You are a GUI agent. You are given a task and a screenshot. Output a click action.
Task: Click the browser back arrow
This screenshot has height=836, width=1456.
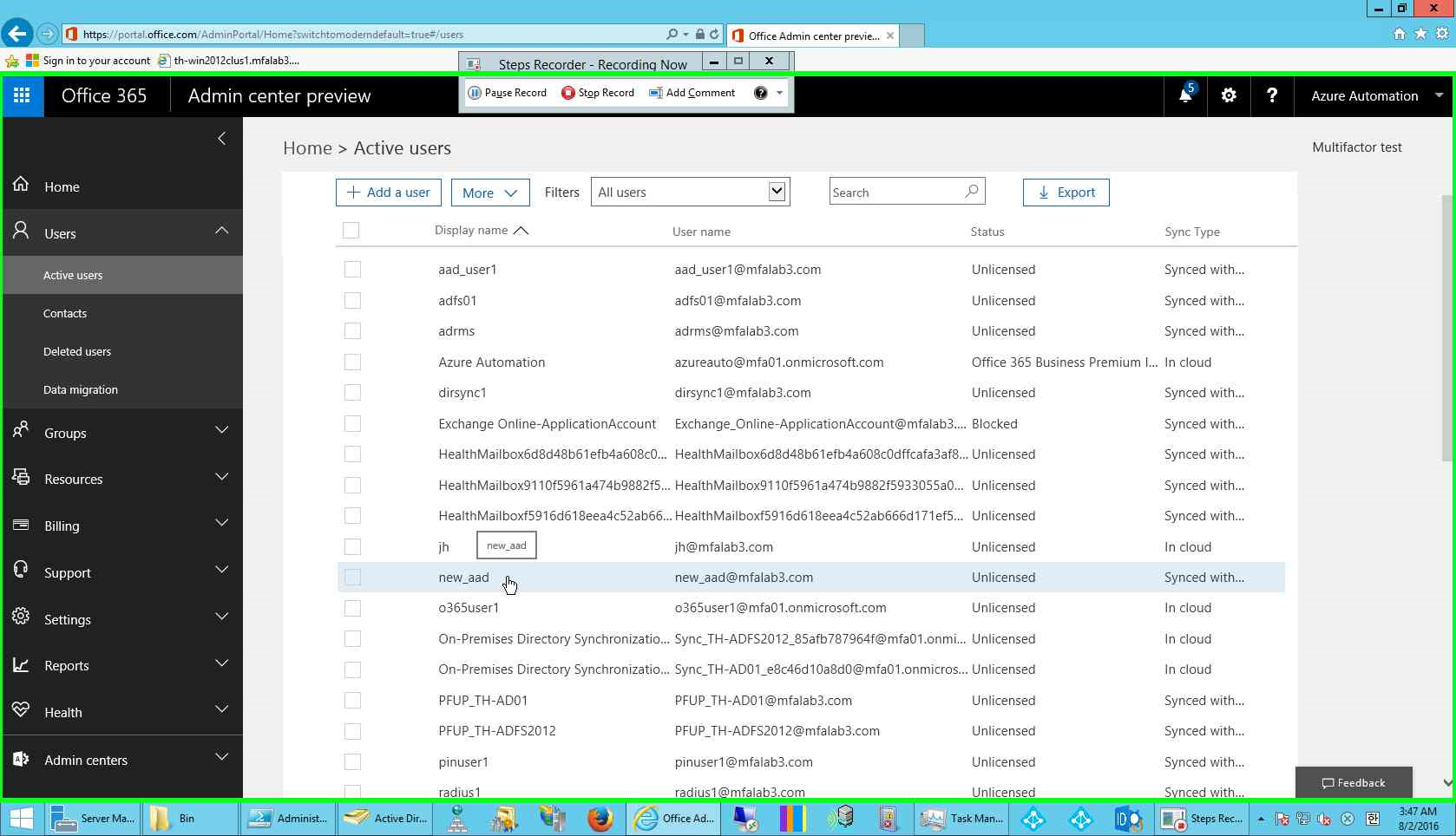pyautogui.click(x=16, y=34)
